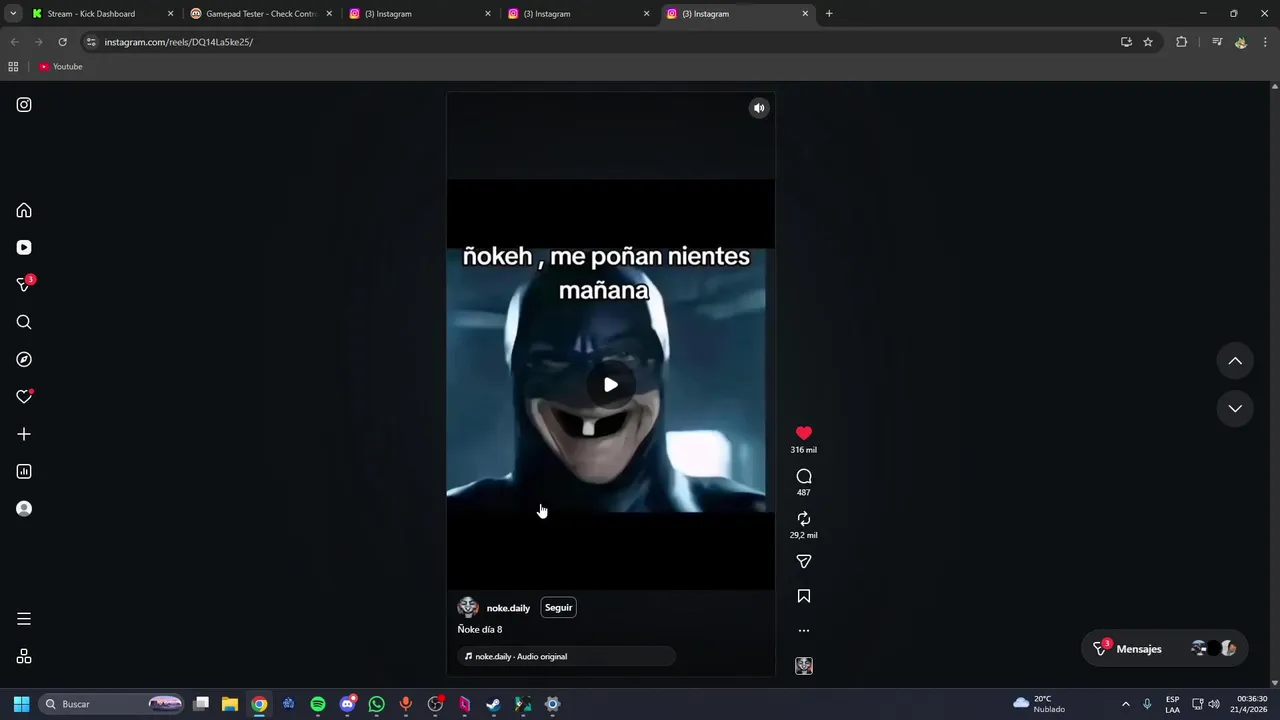Focus the address bar URL field
The image size is (1280, 720).
click(x=600, y=42)
